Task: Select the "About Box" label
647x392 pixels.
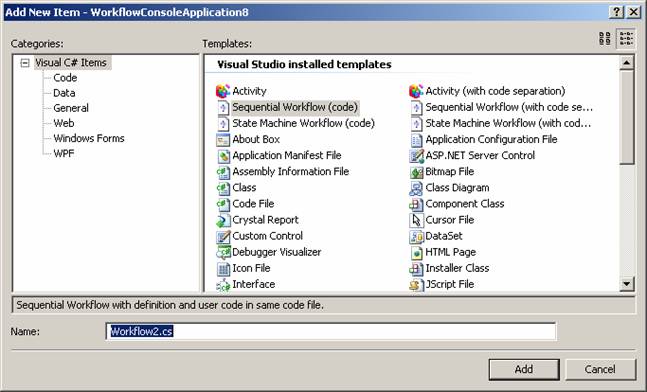Action: tap(256, 139)
